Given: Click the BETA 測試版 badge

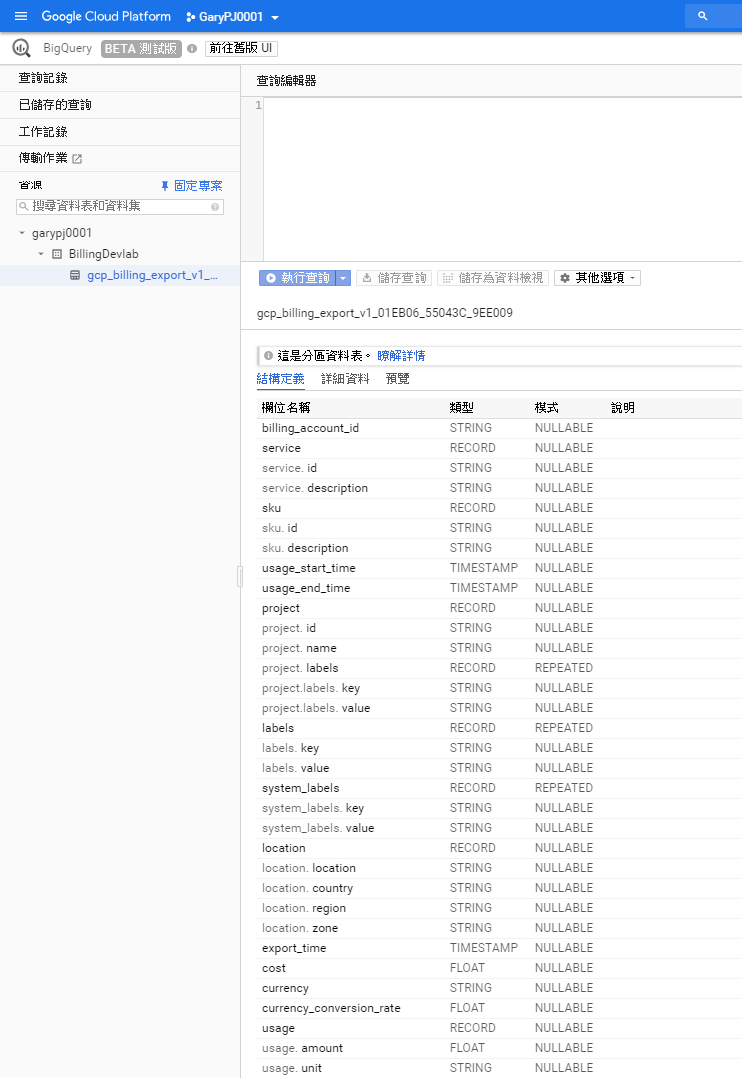Looking at the screenshot, I should pyautogui.click(x=142, y=49).
